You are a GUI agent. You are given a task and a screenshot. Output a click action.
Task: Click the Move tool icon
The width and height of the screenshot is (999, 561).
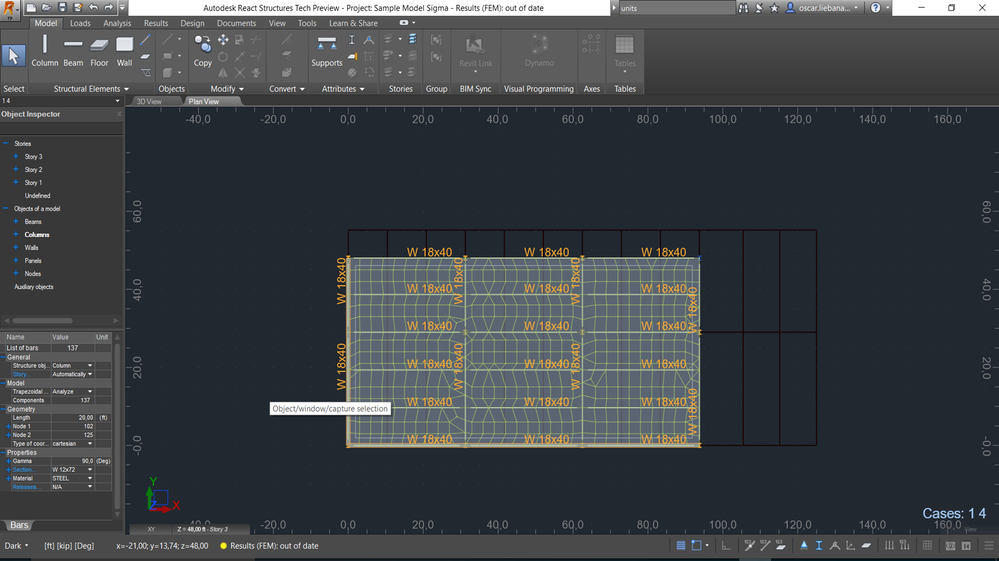223,40
